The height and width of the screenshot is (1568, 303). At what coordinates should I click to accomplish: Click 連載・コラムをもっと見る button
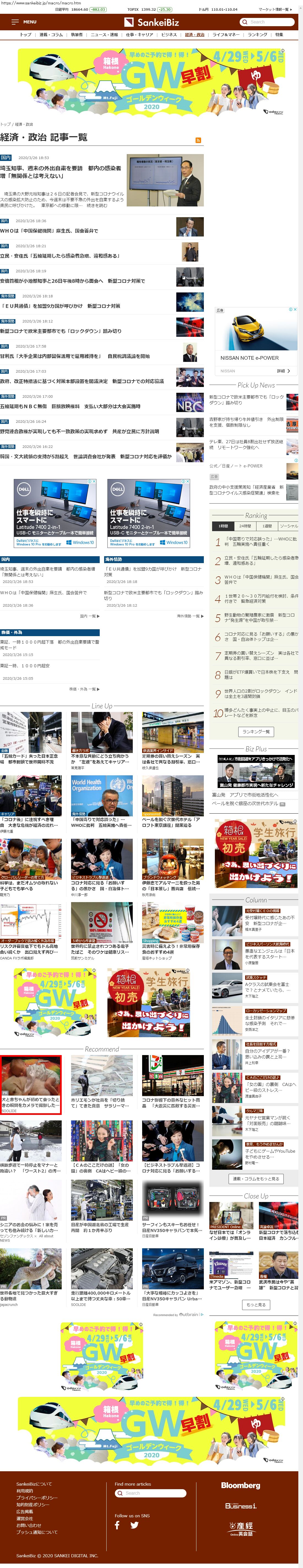(256, 1179)
